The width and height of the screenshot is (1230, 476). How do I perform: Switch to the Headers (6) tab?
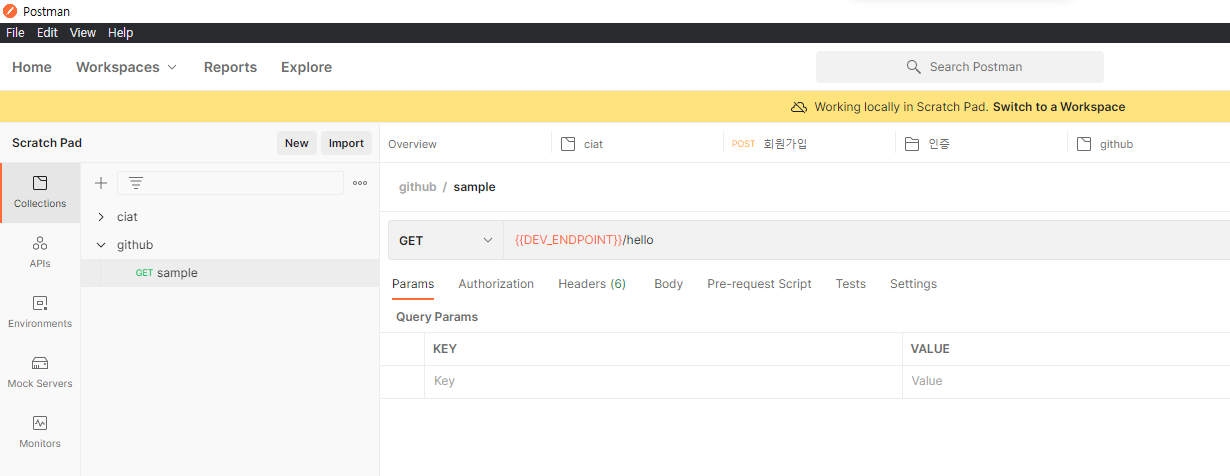click(x=592, y=284)
